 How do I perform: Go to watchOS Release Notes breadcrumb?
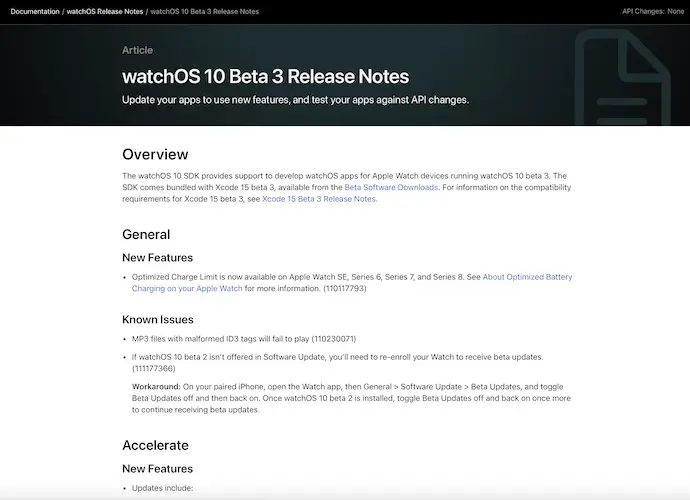click(x=105, y=11)
